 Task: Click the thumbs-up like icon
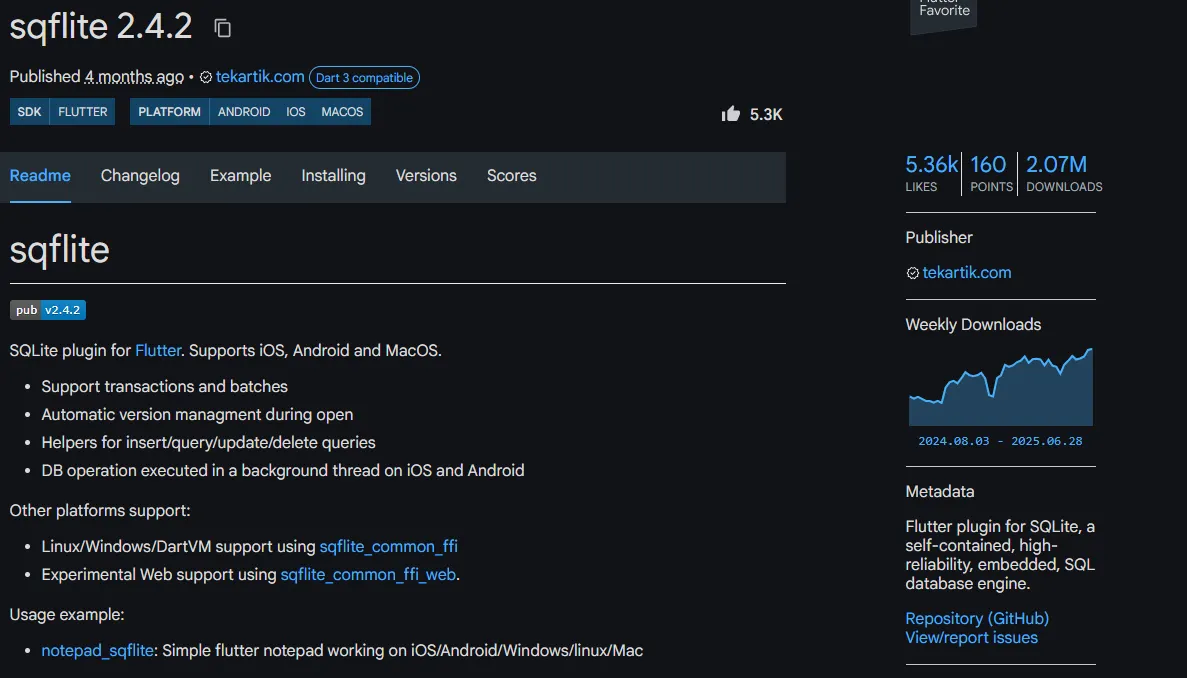(731, 114)
